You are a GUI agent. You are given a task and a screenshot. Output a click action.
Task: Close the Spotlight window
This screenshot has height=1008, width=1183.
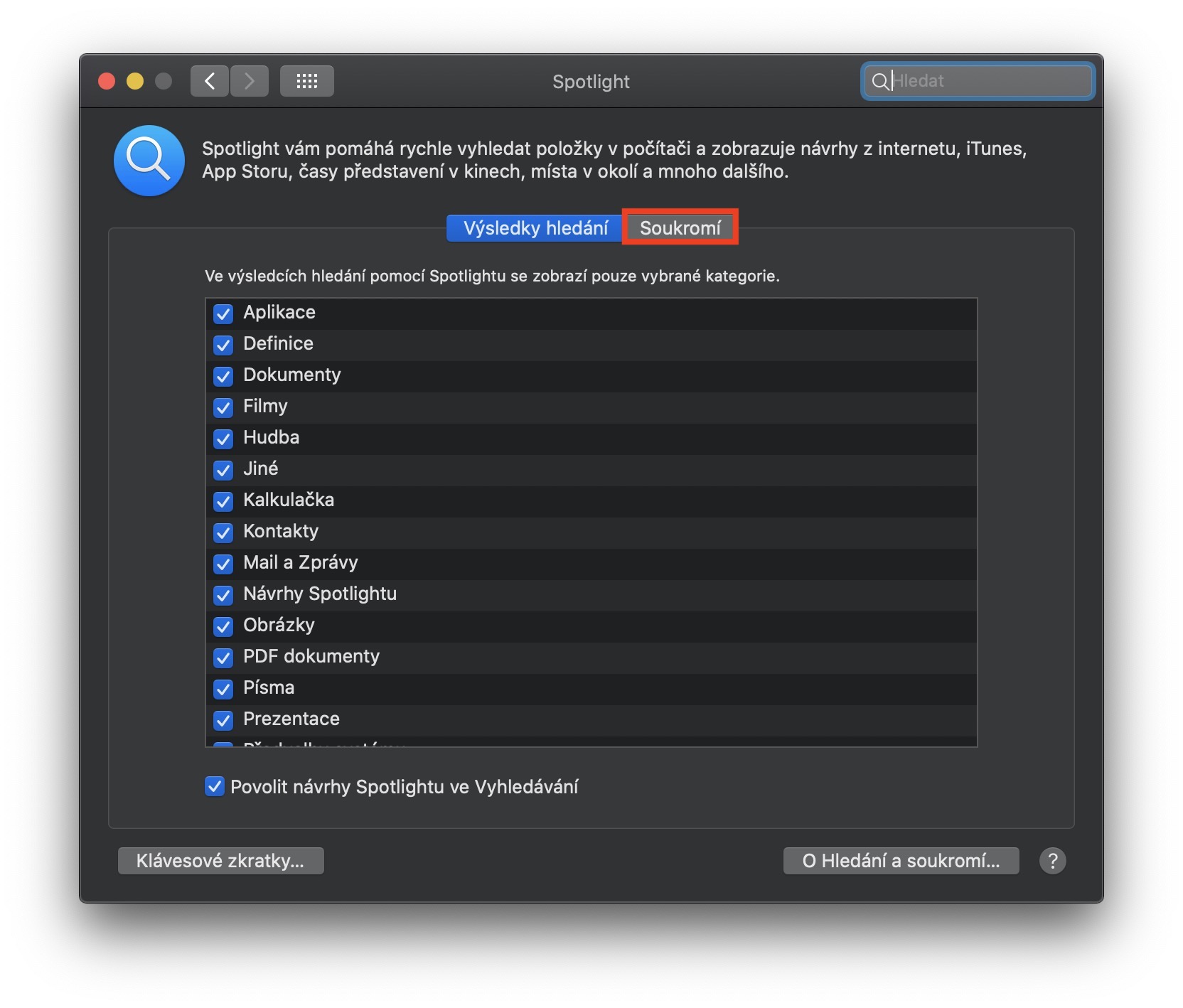point(107,81)
